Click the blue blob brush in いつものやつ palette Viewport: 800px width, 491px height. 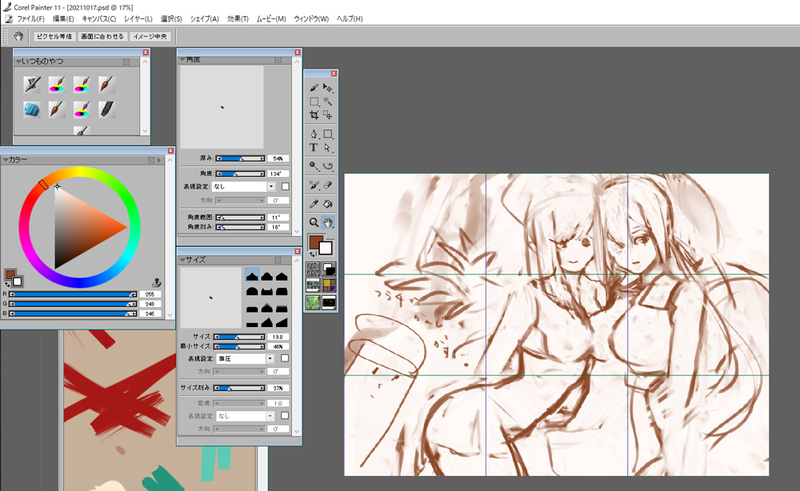[32, 109]
